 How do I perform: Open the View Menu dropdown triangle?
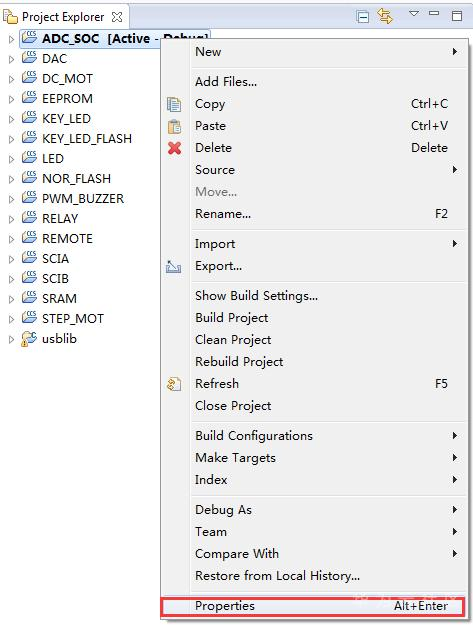pyautogui.click(x=414, y=14)
